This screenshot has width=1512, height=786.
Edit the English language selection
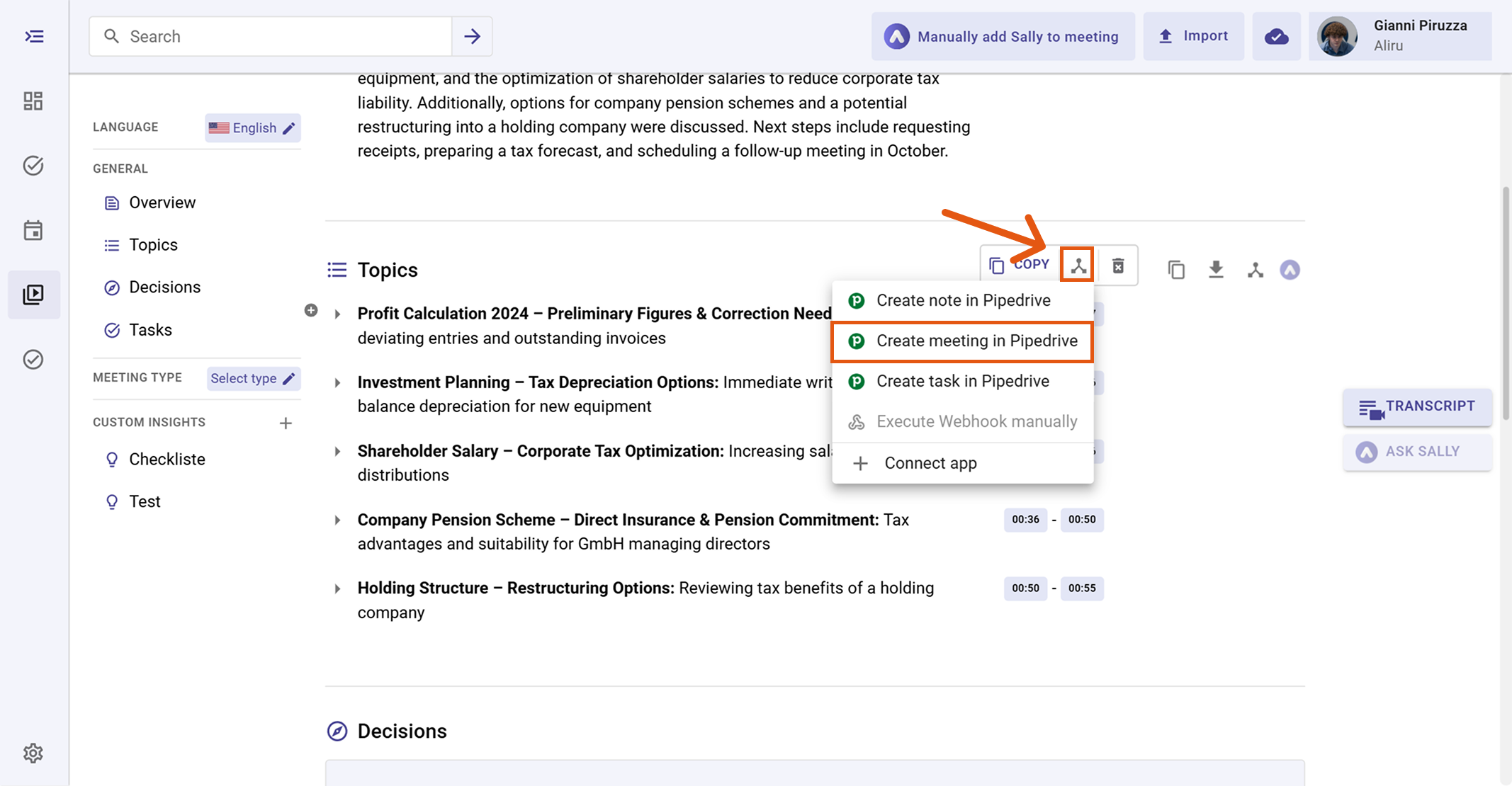[x=253, y=128]
